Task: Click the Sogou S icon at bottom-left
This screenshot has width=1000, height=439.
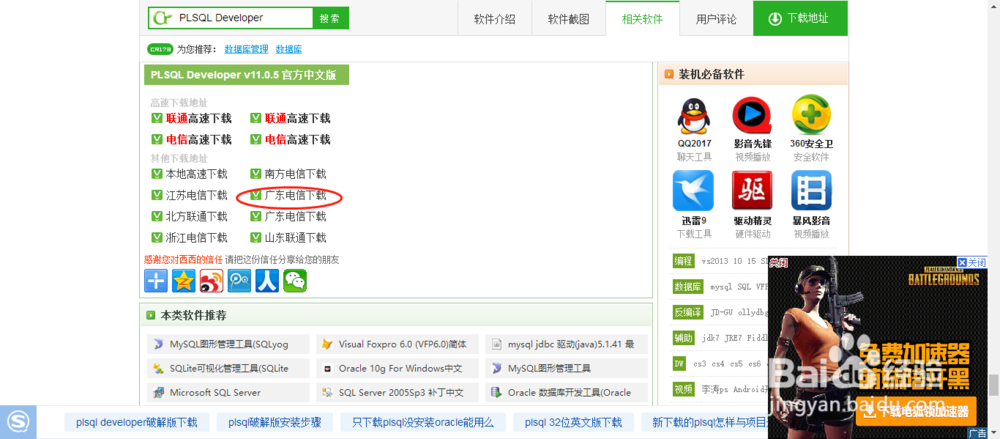Action: pos(18,422)
